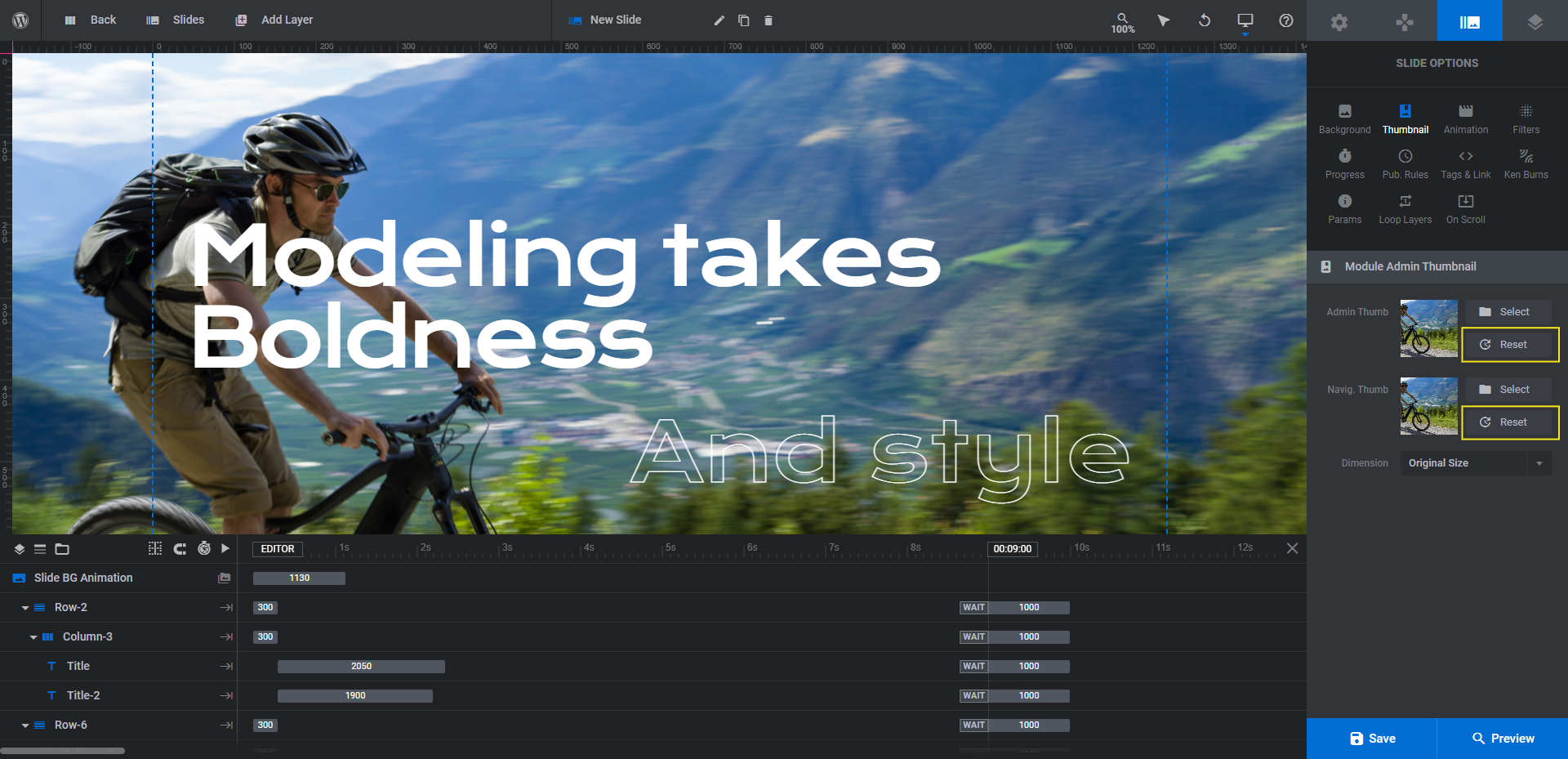This screenshot has height=759, width=1568.
Task: Click the timeline list view icon
Action: pos(40,549)
